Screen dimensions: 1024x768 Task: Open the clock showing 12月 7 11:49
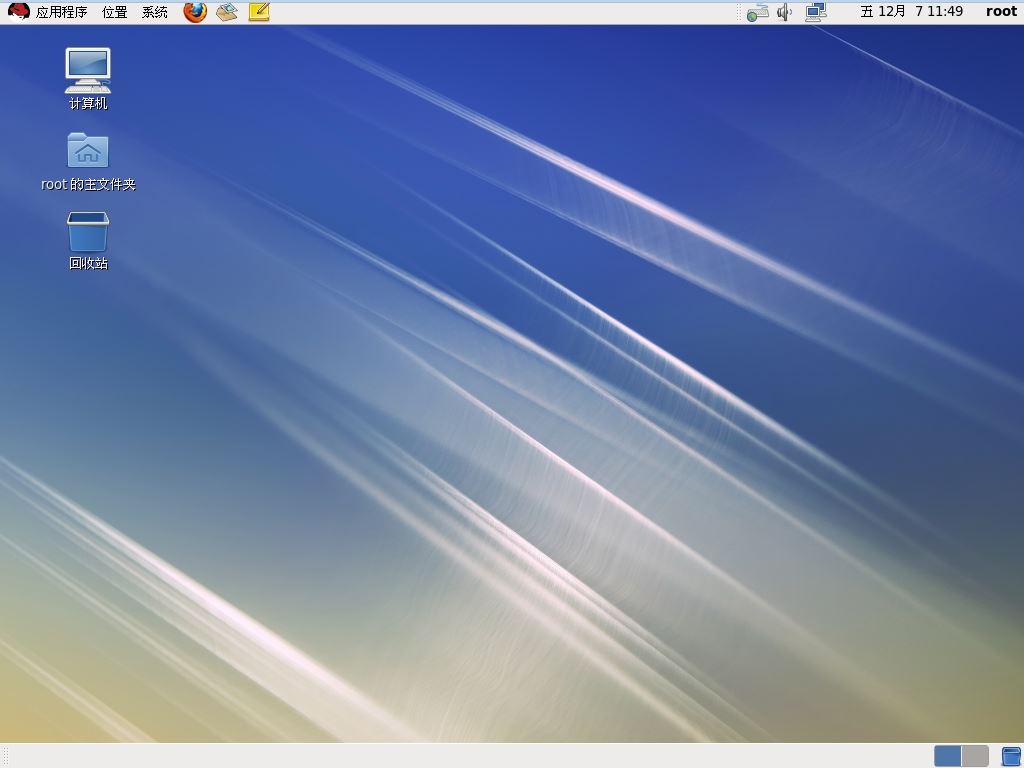coord(911,12)
